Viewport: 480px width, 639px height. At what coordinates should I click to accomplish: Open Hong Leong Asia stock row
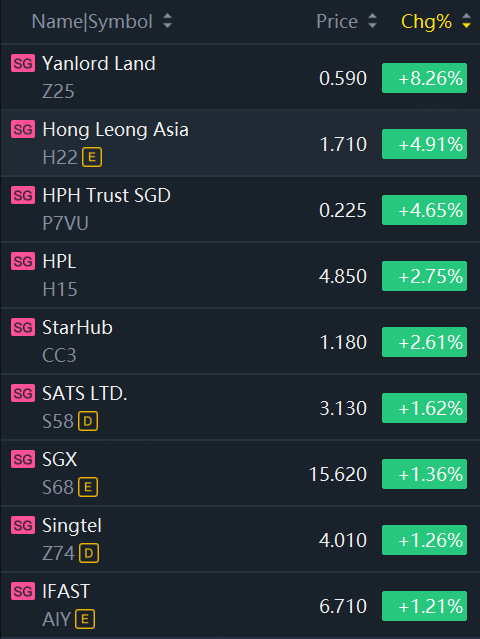pyautogui.click(x=240, y=143)
